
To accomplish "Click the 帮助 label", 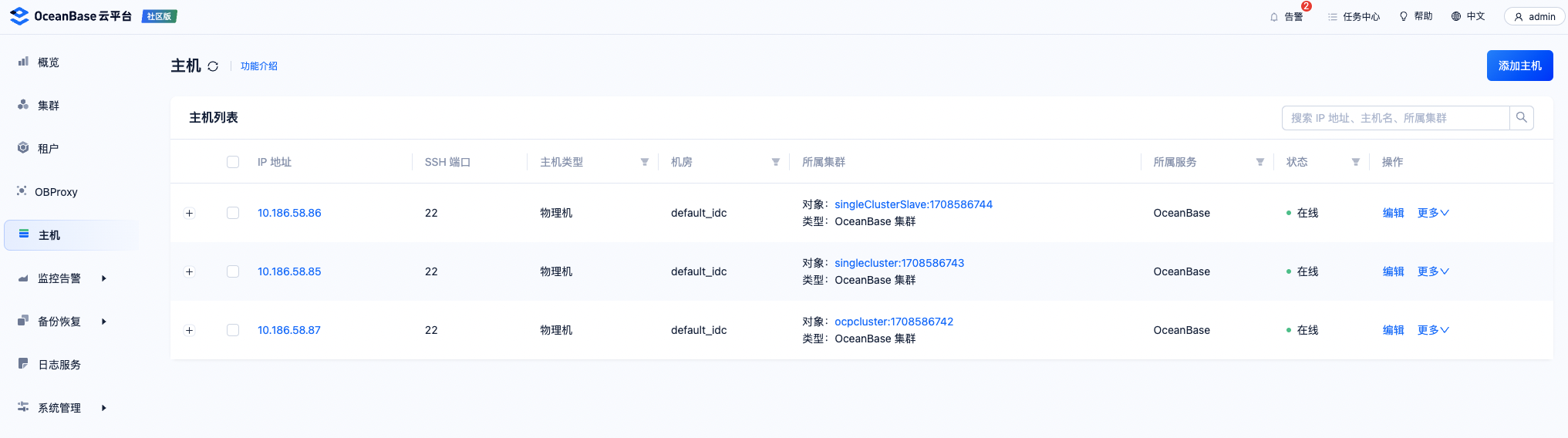I will point(1423,16).
